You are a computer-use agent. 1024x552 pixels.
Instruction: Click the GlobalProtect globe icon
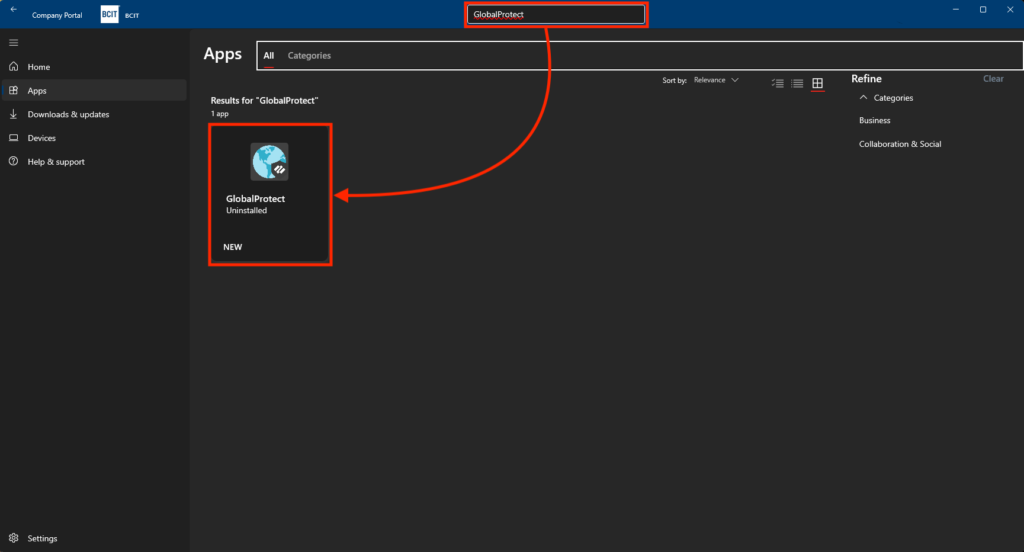[x=270, y=162]
